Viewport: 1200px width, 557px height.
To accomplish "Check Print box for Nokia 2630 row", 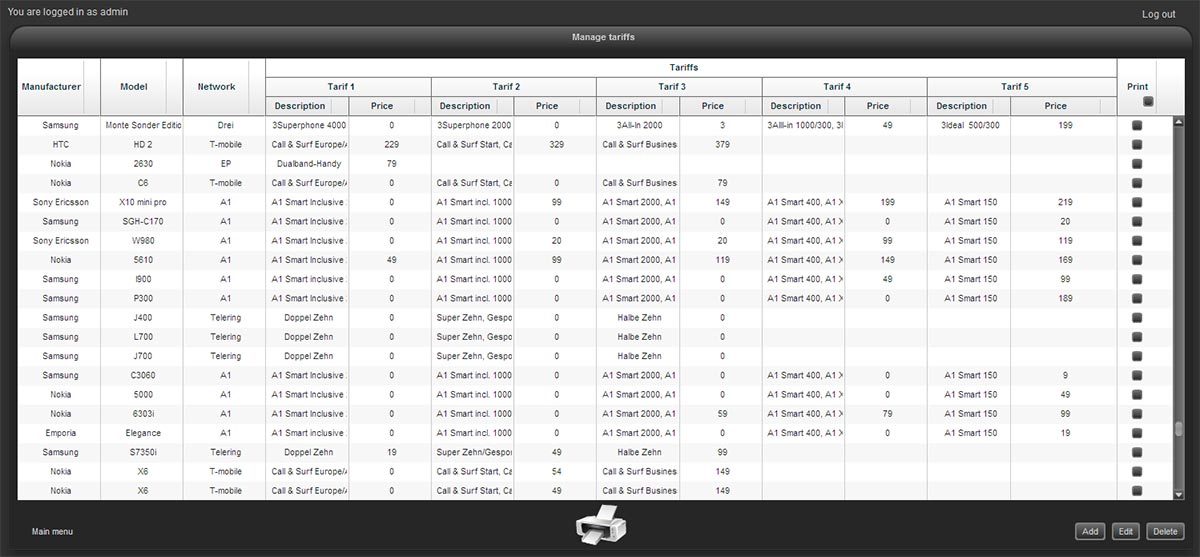I will pyautogui.click(x=1137, y=164).
